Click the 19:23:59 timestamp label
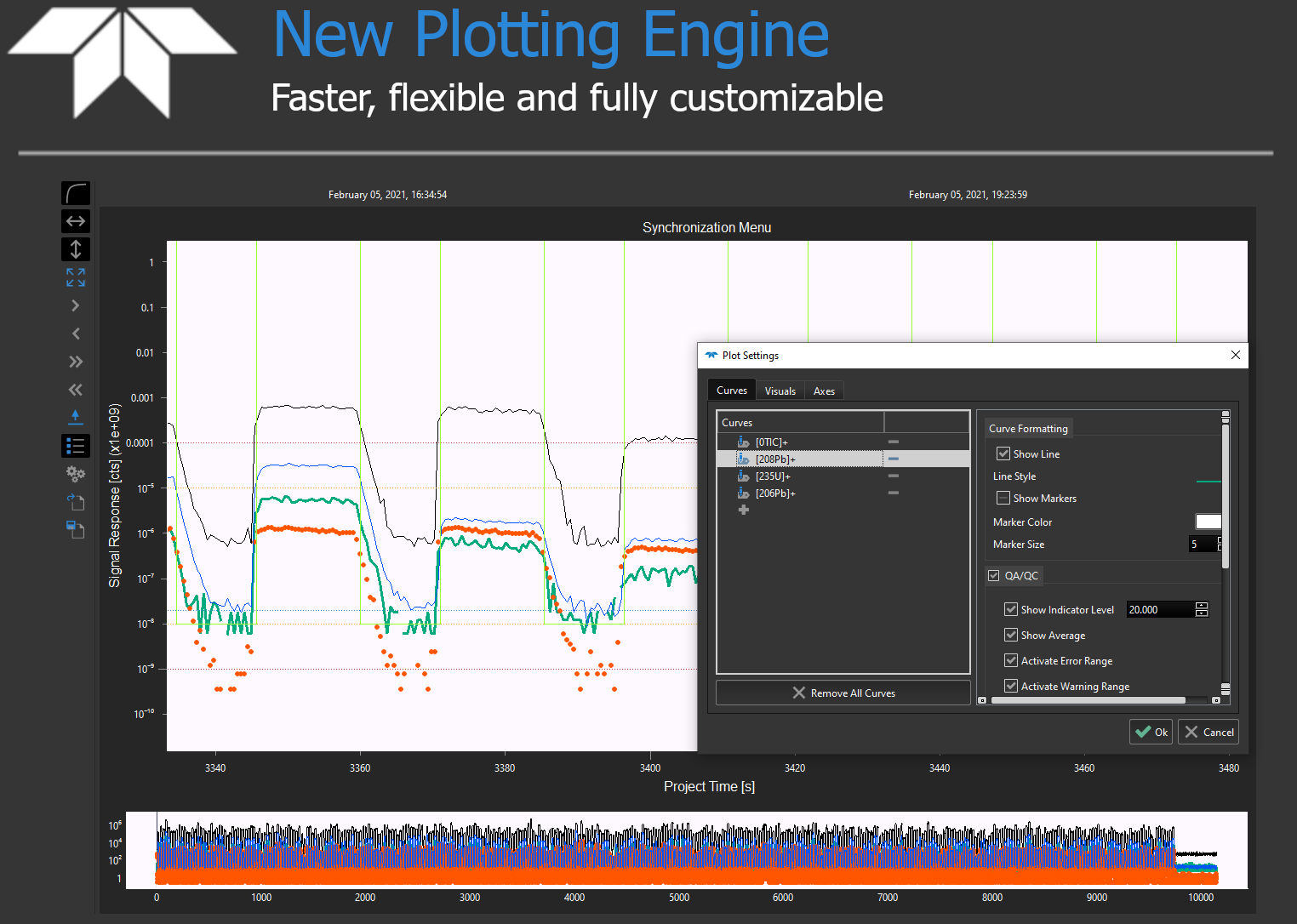 [x=968, y=195]
